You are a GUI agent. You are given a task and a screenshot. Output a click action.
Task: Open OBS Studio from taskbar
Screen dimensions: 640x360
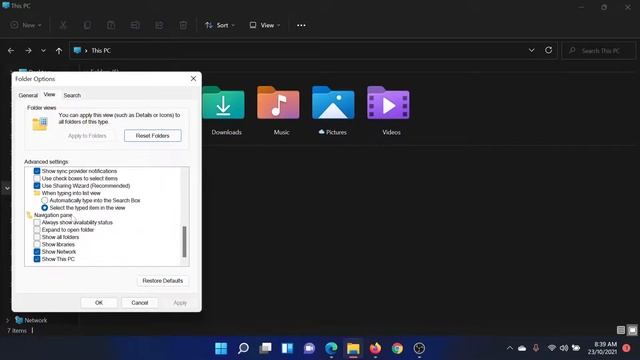click(419, 348)
